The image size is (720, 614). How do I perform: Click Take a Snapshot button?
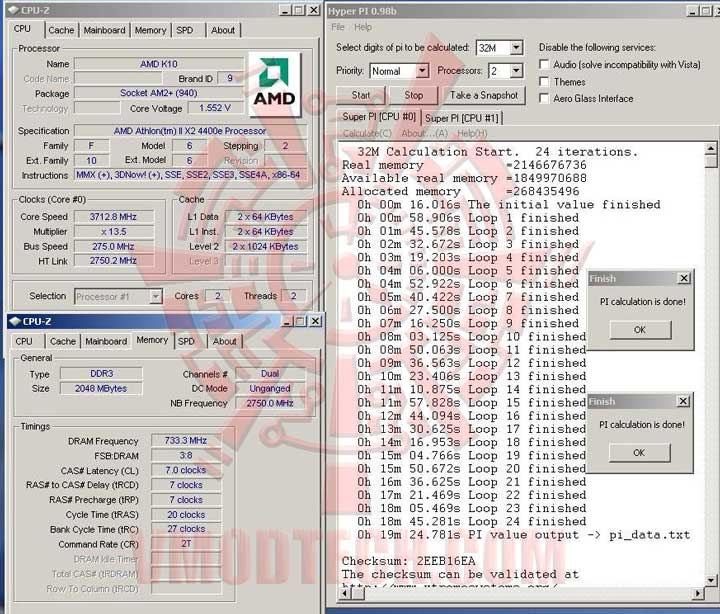(x=484, y=95)
